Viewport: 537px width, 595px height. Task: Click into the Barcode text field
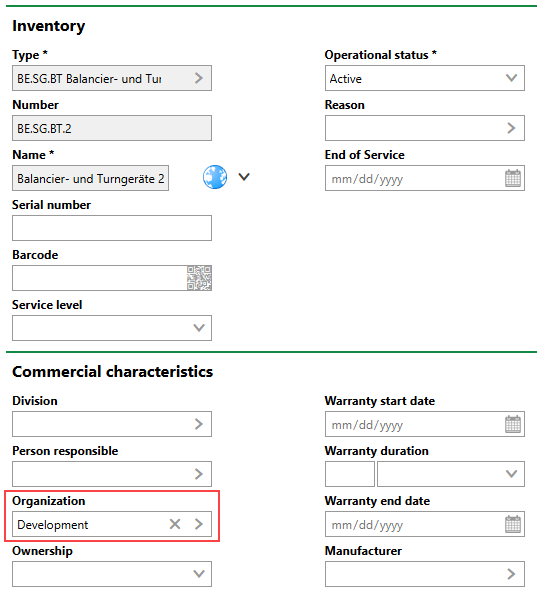[99, 278]
